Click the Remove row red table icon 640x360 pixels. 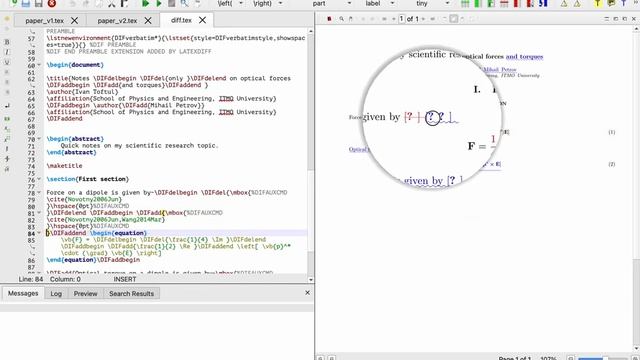(x=504, y=3)
